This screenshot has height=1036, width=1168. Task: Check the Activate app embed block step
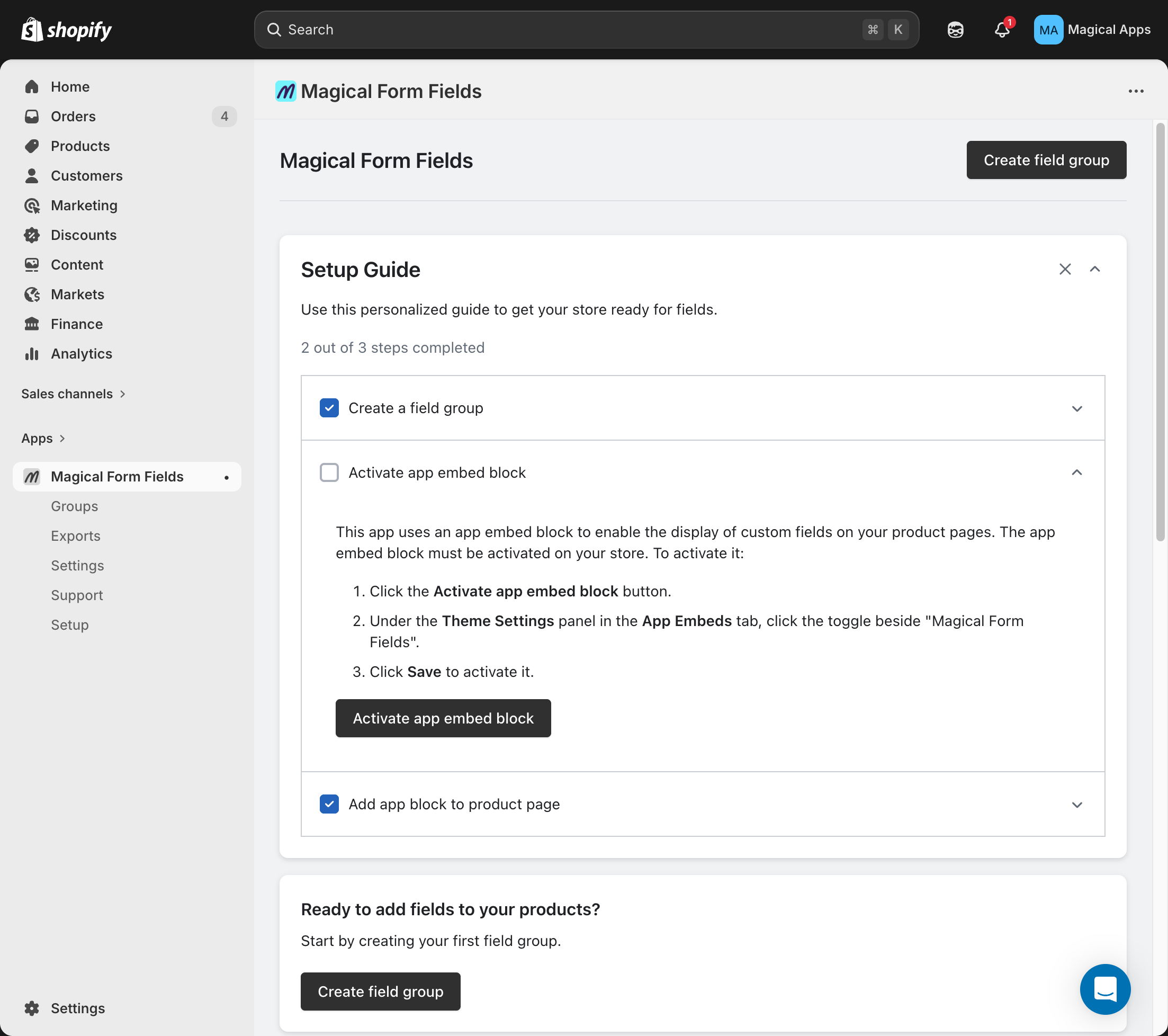[329, 472]
